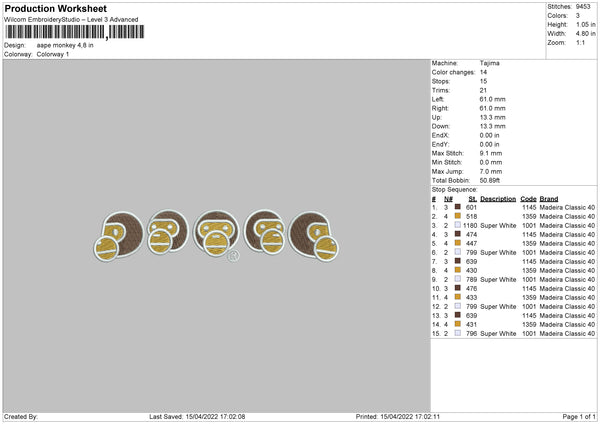Click the brown swatch in stop row 7
This screenshot has width=600, height=424.
click(x=457, y=261)
